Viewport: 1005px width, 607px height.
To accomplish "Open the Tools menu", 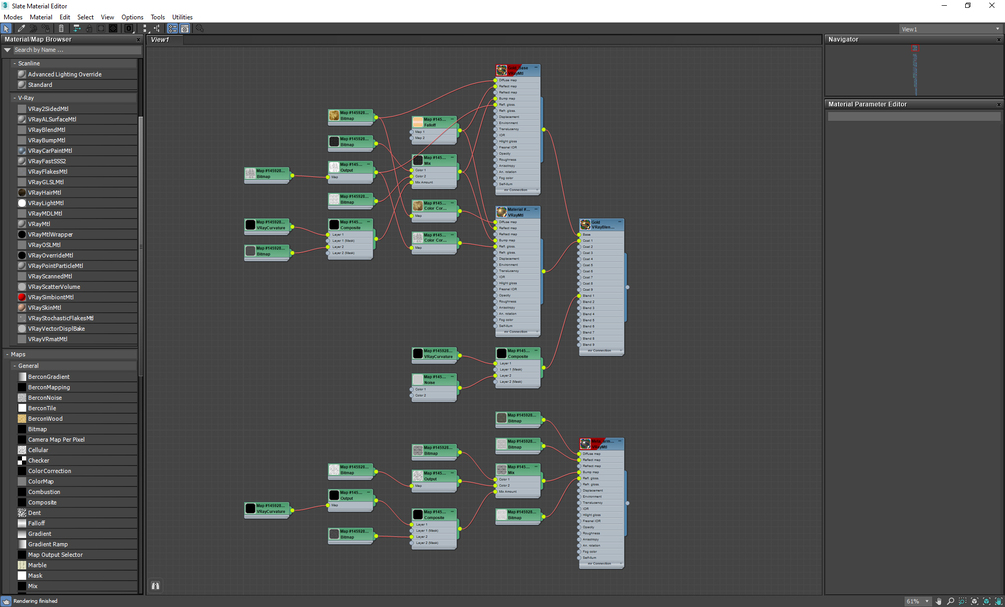I will tap(158, 17).
